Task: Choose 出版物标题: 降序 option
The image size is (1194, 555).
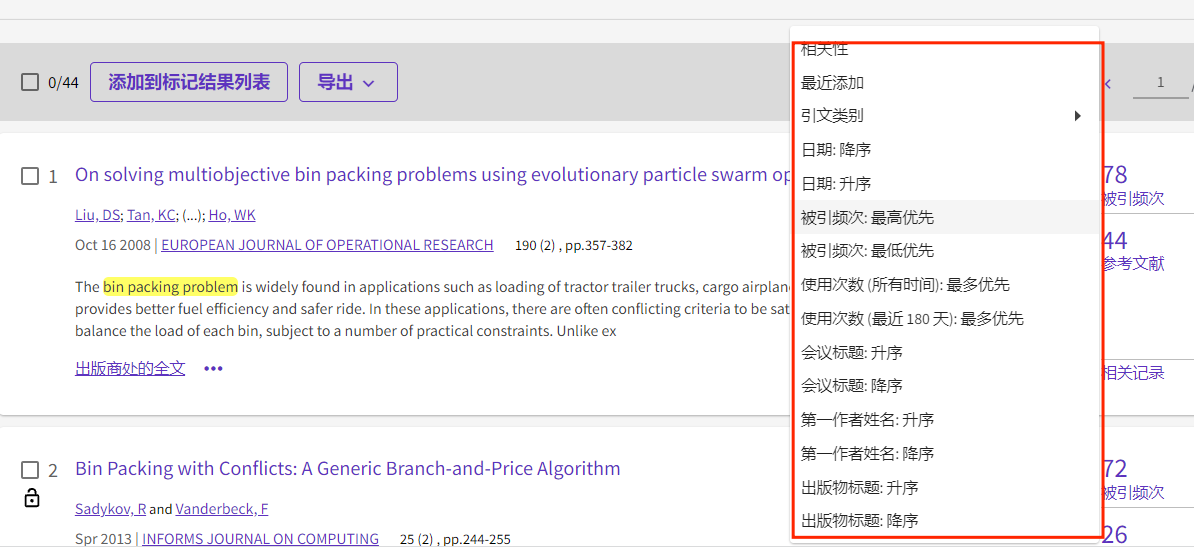Action: [x=946, y=521]
